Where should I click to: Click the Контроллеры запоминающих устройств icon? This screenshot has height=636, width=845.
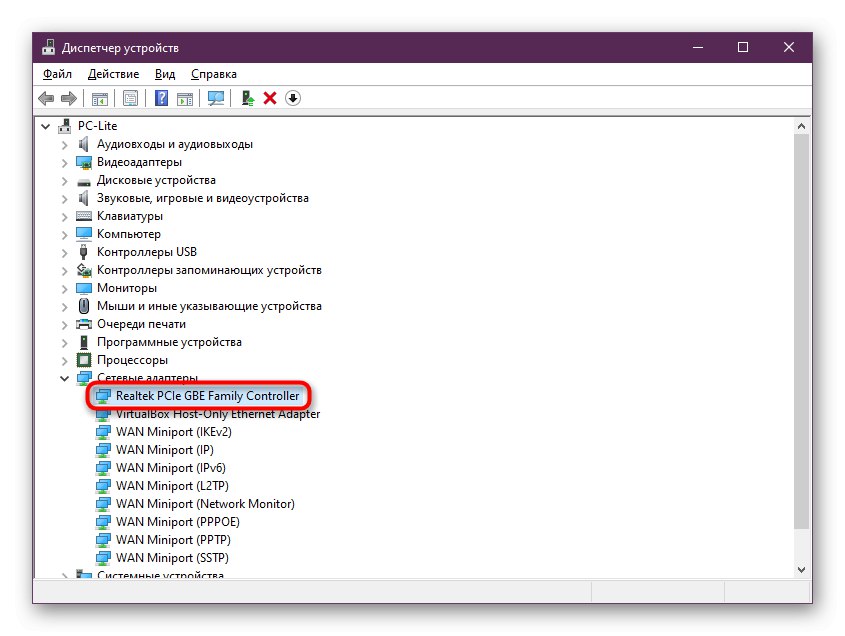point(84,269)
